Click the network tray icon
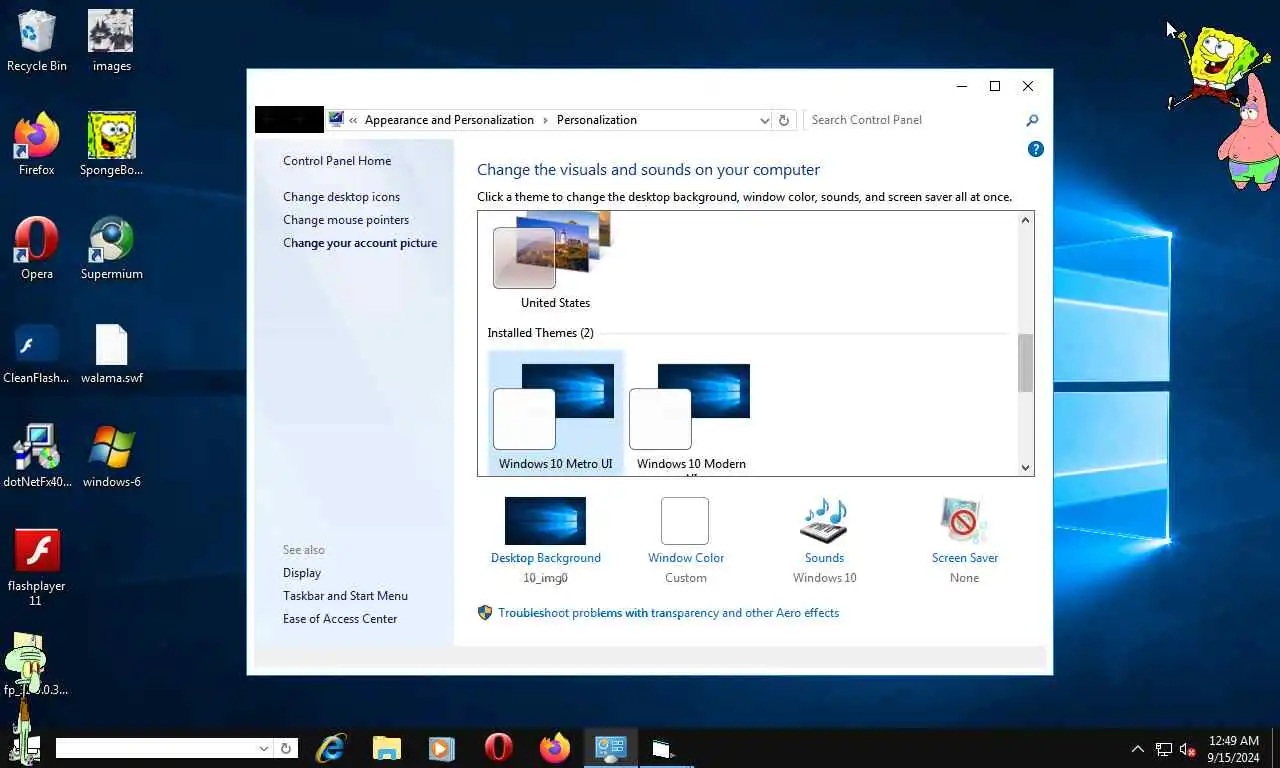This screenshot has height=768, width=1280. click(1164, 749)
